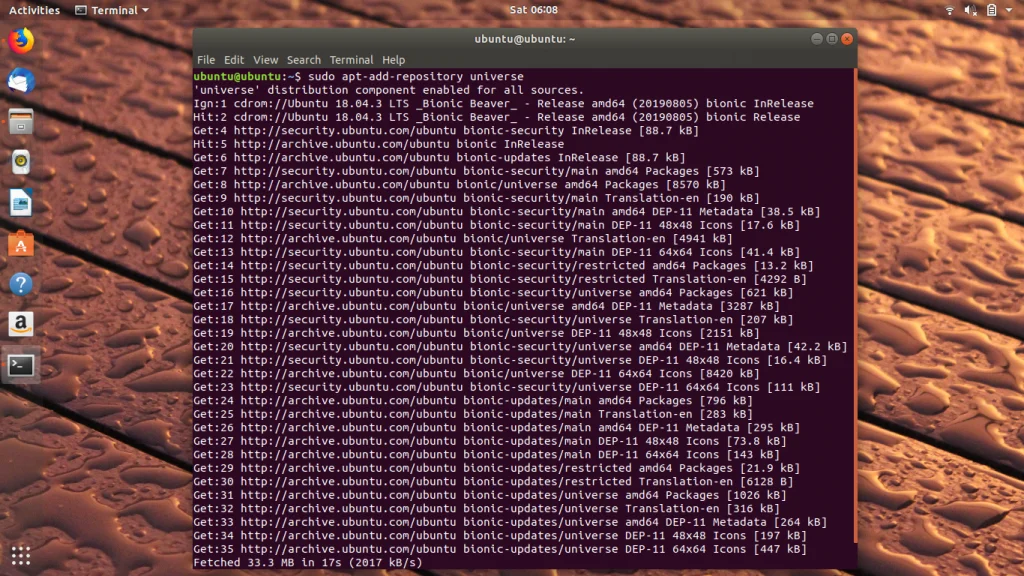Image resolution: width=1024 pixels, height=576 pixels.
Task: Open the View menu
Action: [x=265, y=59]
